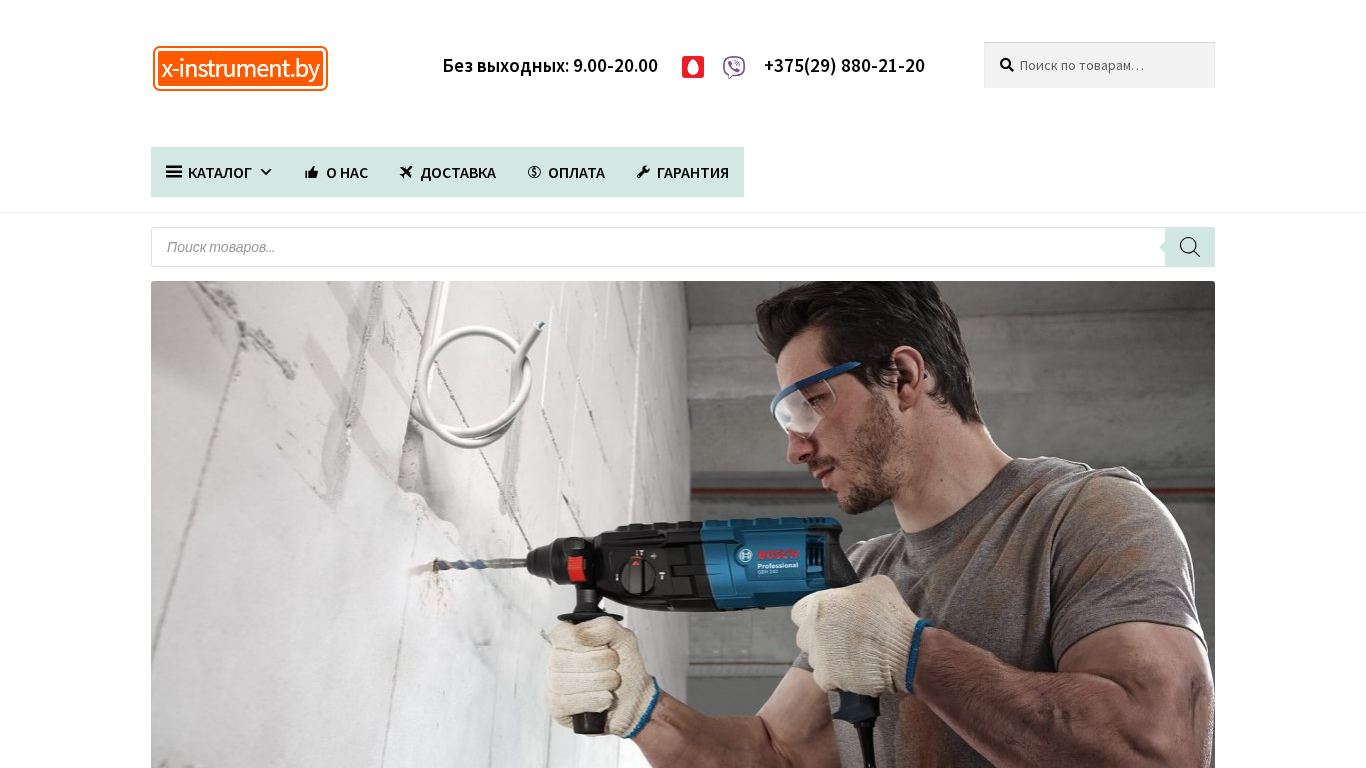Open the Оплата menu item

pyautogui.click(x=566, y=172)
